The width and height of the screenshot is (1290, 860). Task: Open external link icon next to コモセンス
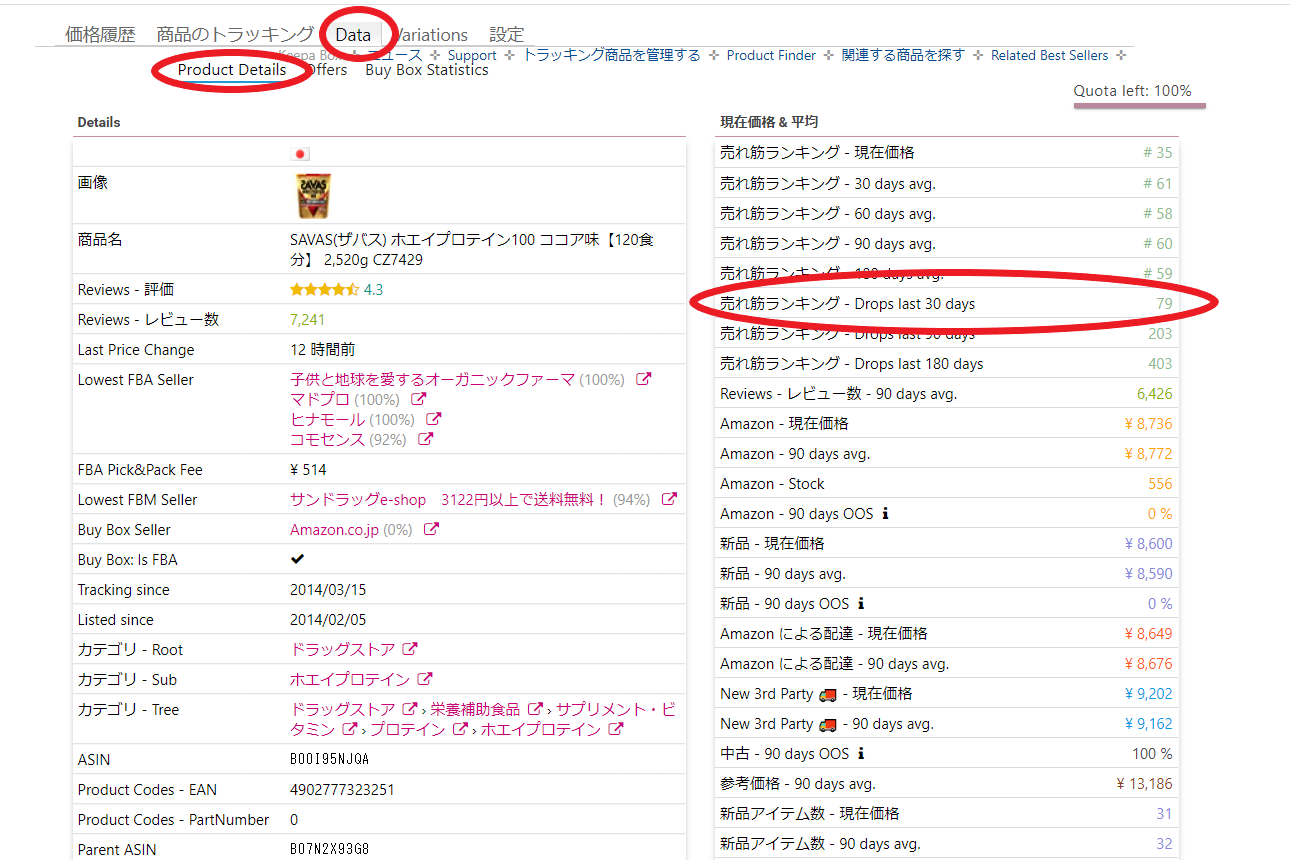click(x=426, y=439)
